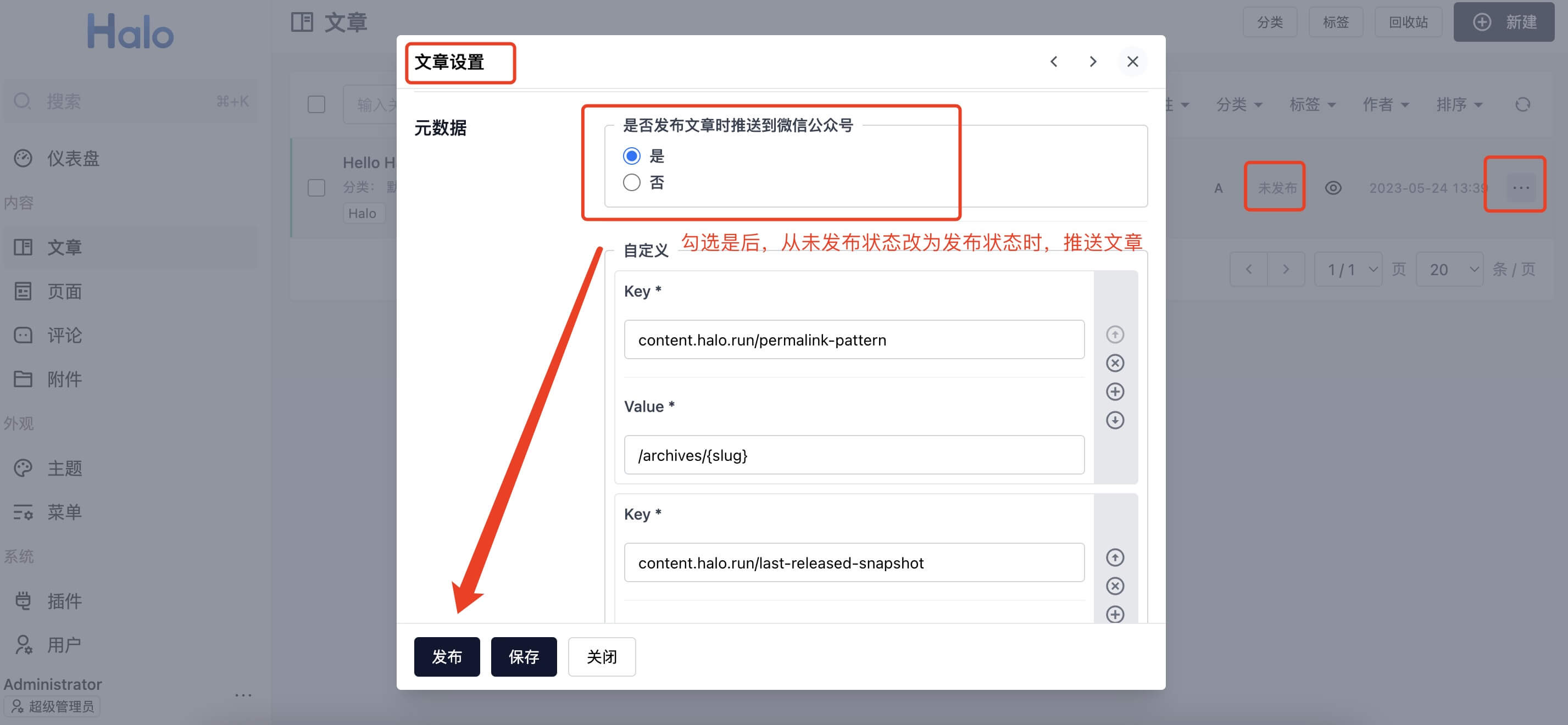1568x725 pixels.
Task: Open 主题 in the sidebar menu
Action: tap(64, 468)
